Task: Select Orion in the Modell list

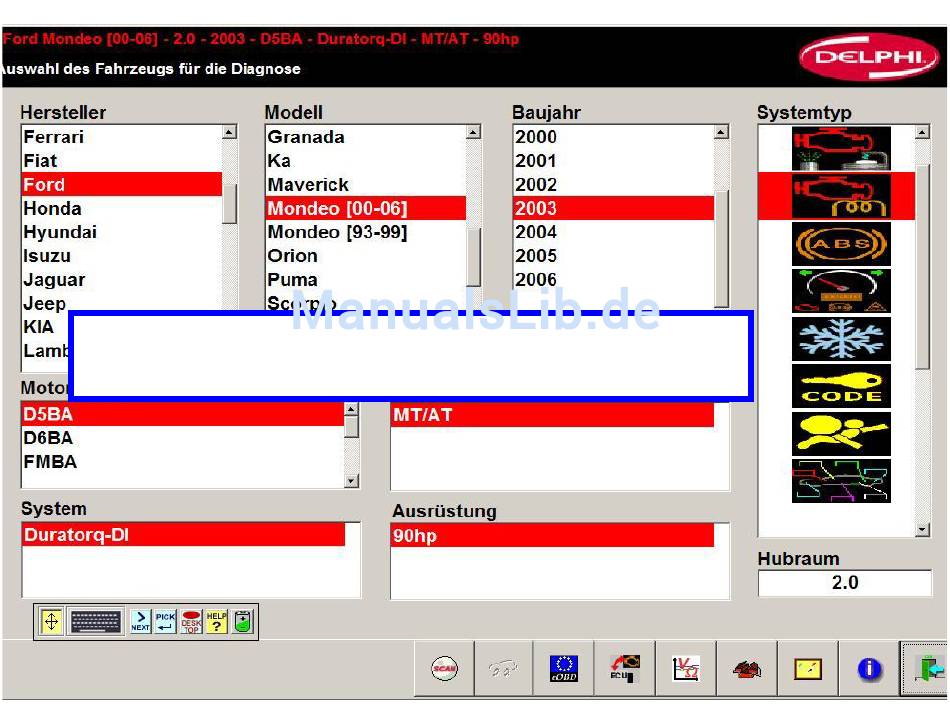Action: [x=366, y=256]
